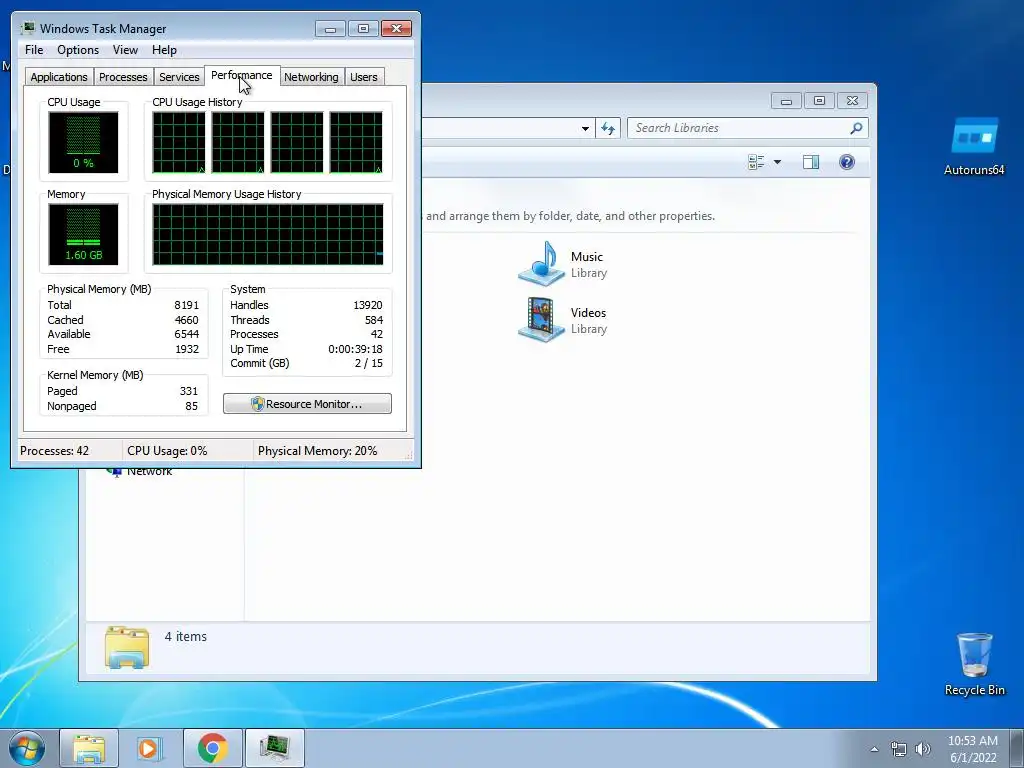The height and width of the screenshot is (768, 1024).
Task: Close the Libraries Explorer window
Action: (852, 101)
